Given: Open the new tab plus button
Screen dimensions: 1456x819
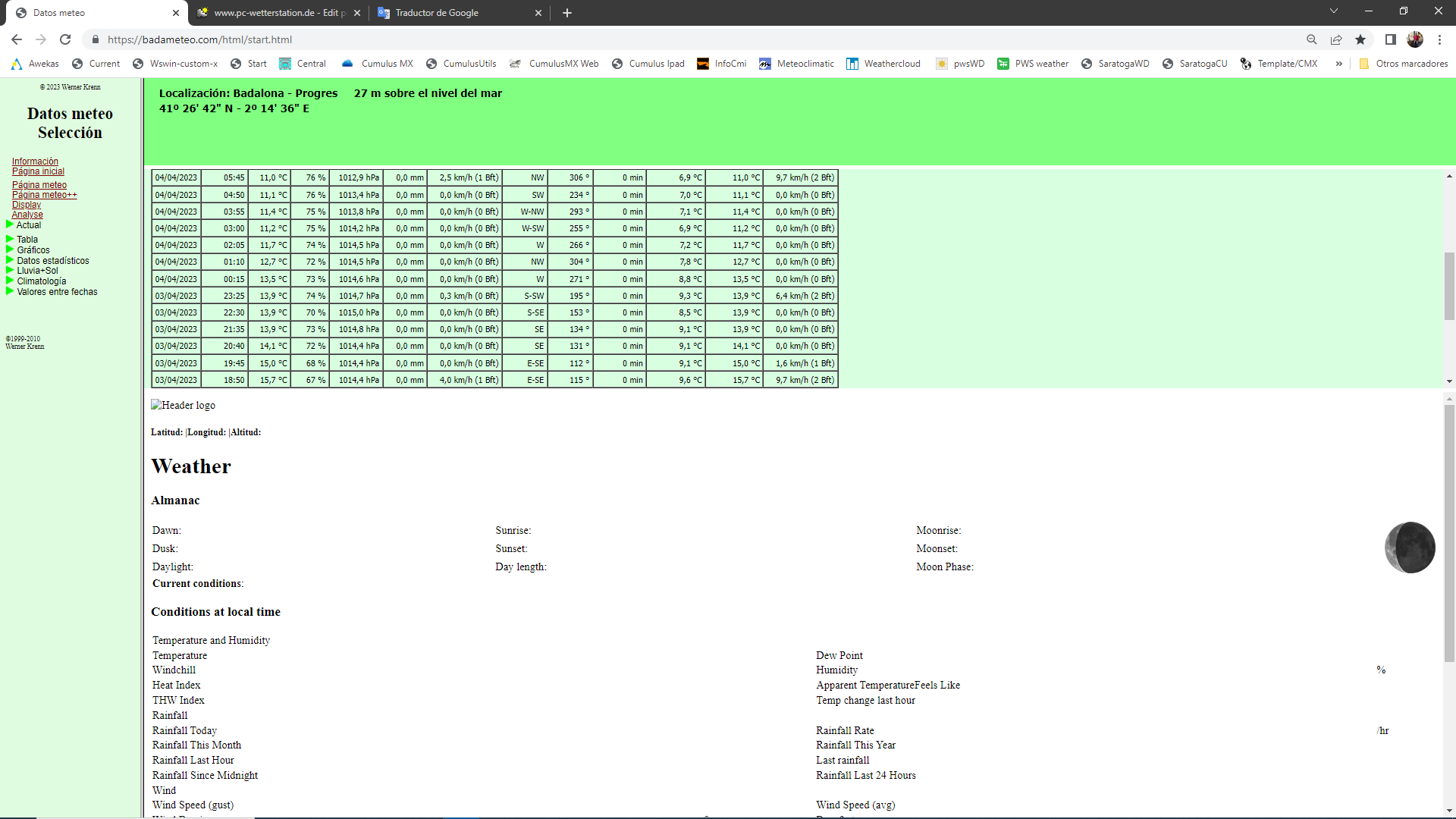Looking at the screenshot, I should click(567, 13).
